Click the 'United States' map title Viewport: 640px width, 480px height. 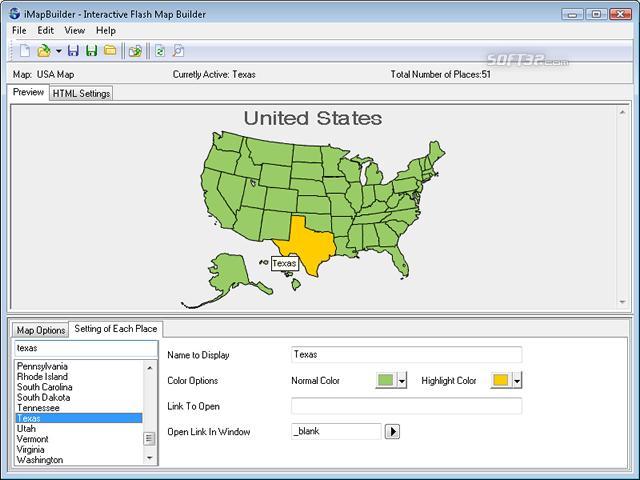pyautogui.click(x=313, y=118)
